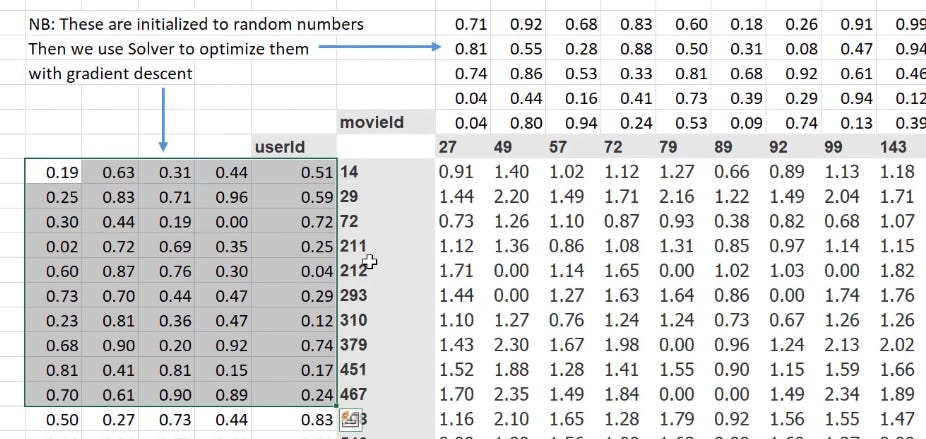
Task: Select the "Then we use Solver" text cell
Action: 169,48
